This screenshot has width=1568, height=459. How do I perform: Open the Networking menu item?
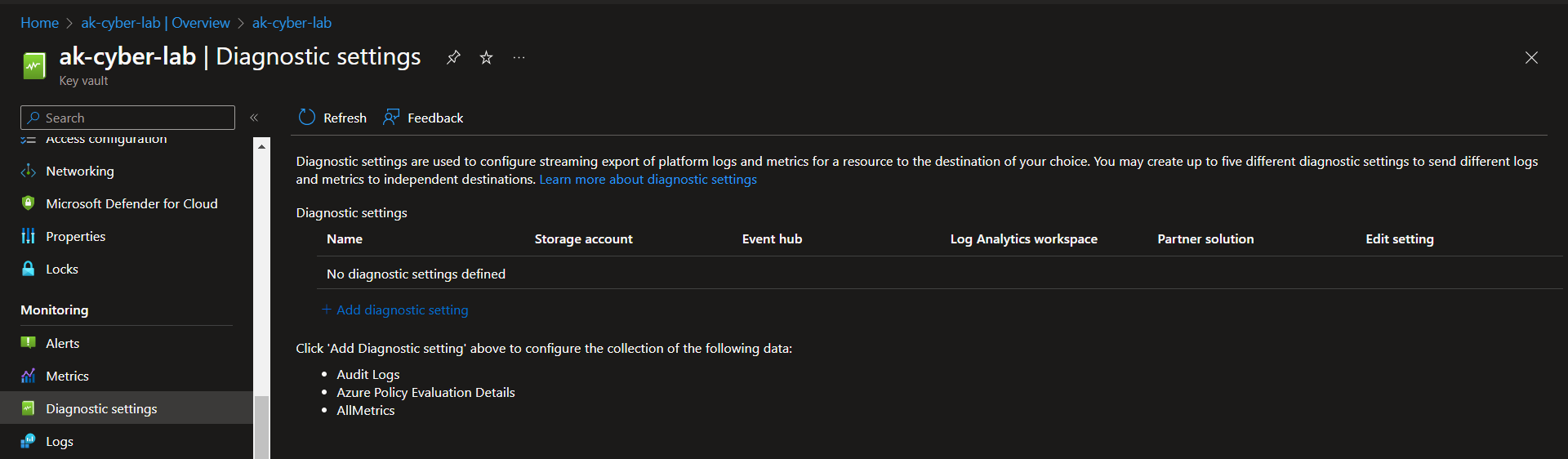80,171
